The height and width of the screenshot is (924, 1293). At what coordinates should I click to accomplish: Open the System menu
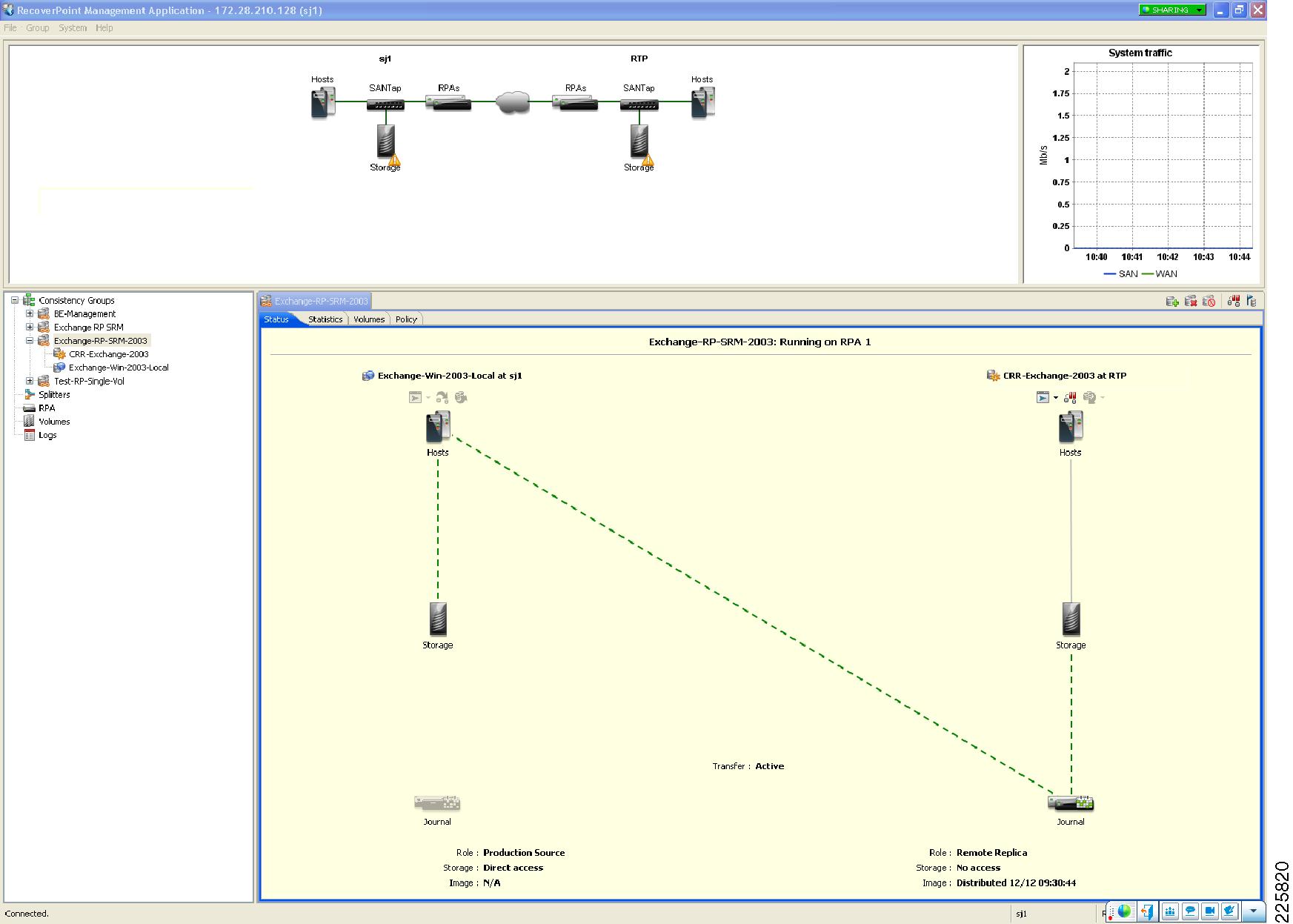click(x=73, y=27)
